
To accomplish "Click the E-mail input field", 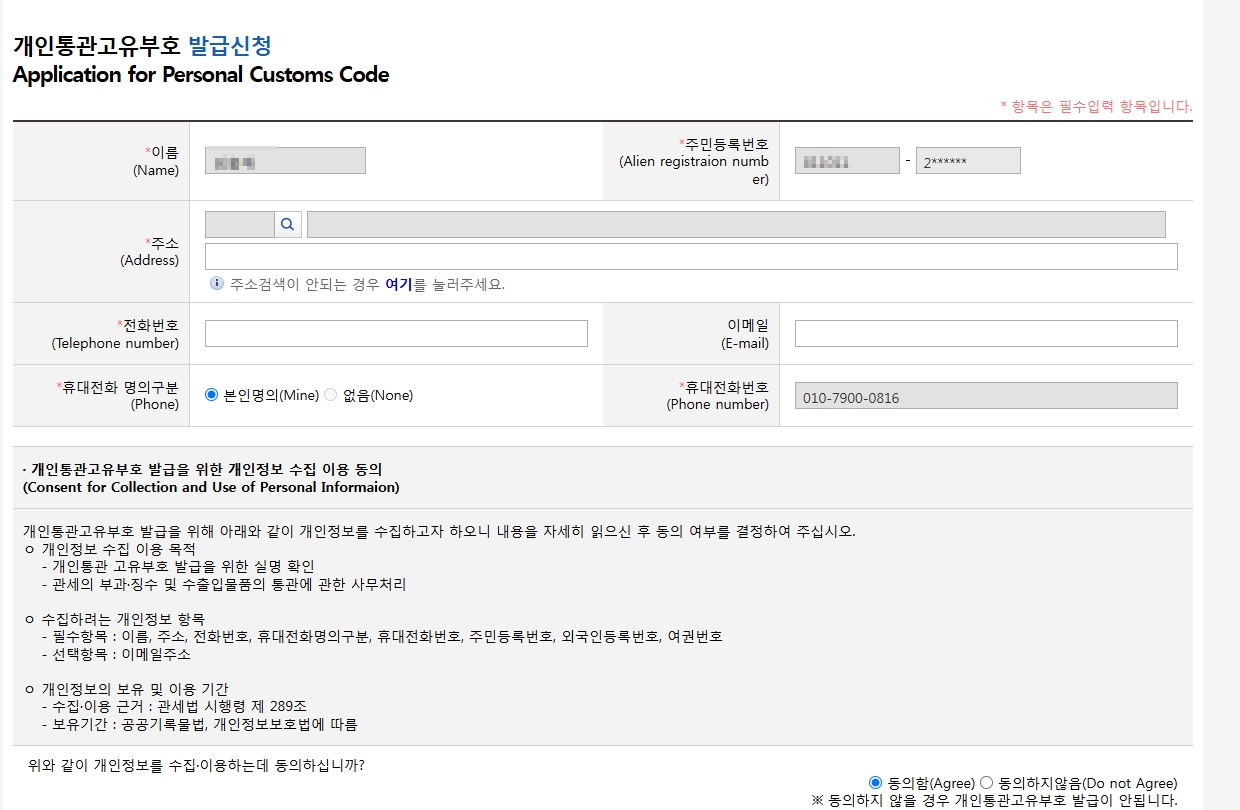I will pyautogui.click(x=984, y=332).
